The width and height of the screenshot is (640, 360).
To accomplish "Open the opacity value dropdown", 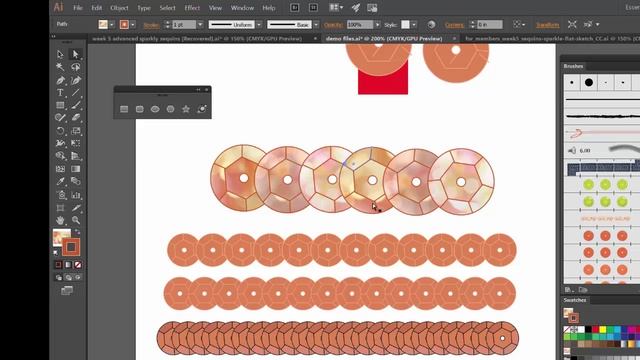I will point(378,24).
